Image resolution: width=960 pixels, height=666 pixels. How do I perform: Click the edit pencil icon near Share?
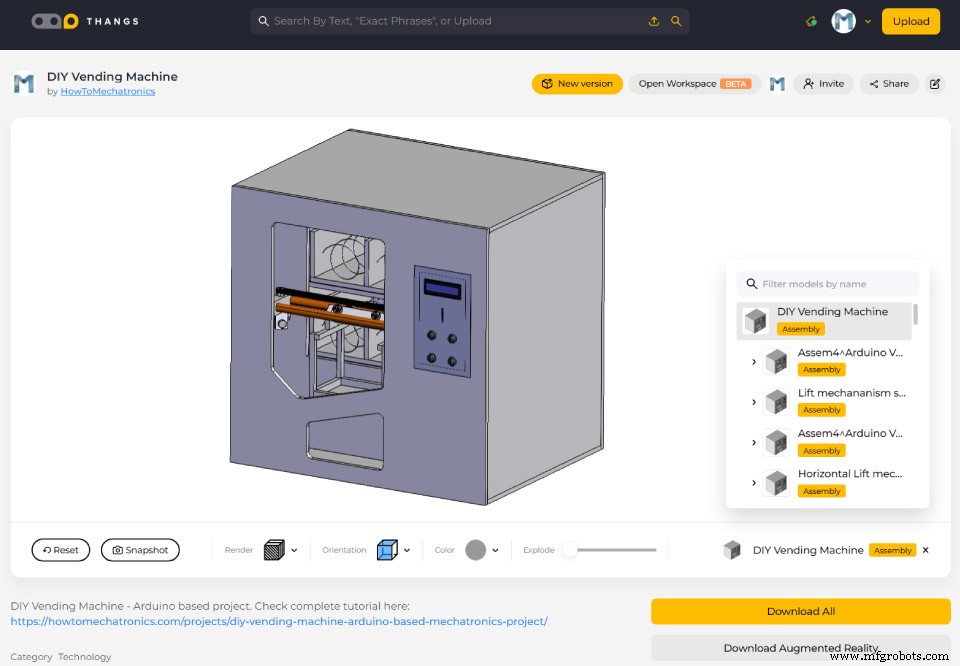(x=935, y=83)
